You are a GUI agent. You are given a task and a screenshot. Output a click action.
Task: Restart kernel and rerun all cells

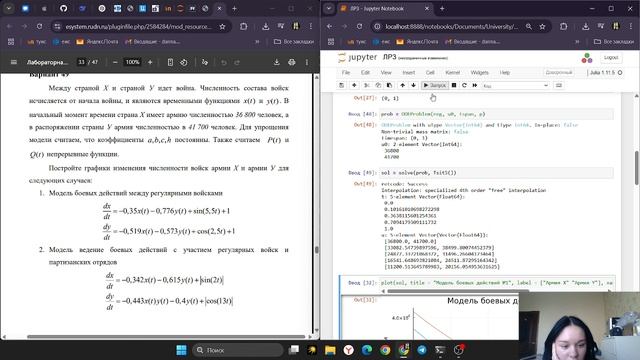click(475, 85)
